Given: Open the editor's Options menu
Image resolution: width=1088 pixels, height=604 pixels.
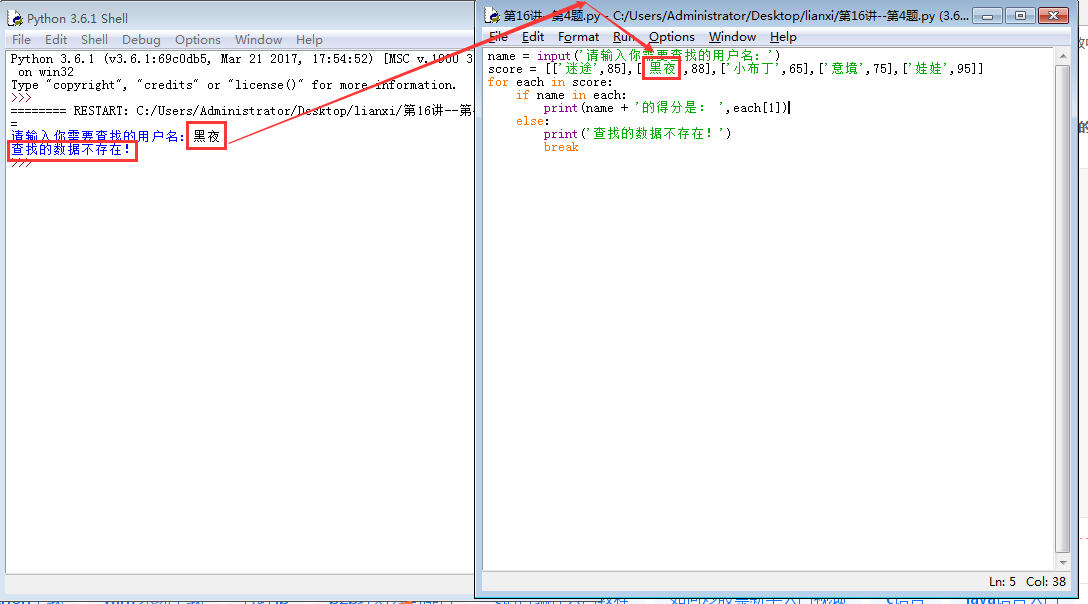Looking at the screenshot, I should click(671, 37).
